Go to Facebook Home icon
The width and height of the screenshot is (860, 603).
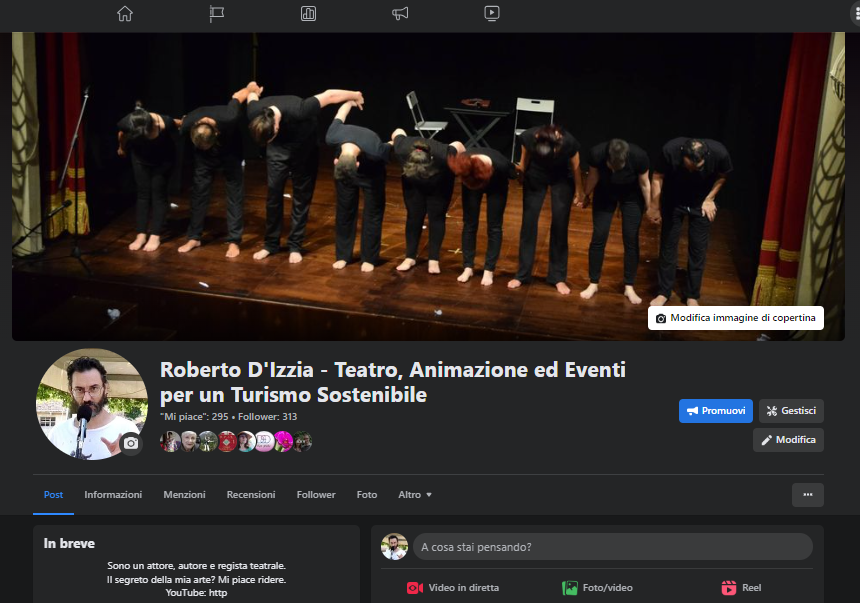coord(125,13)
